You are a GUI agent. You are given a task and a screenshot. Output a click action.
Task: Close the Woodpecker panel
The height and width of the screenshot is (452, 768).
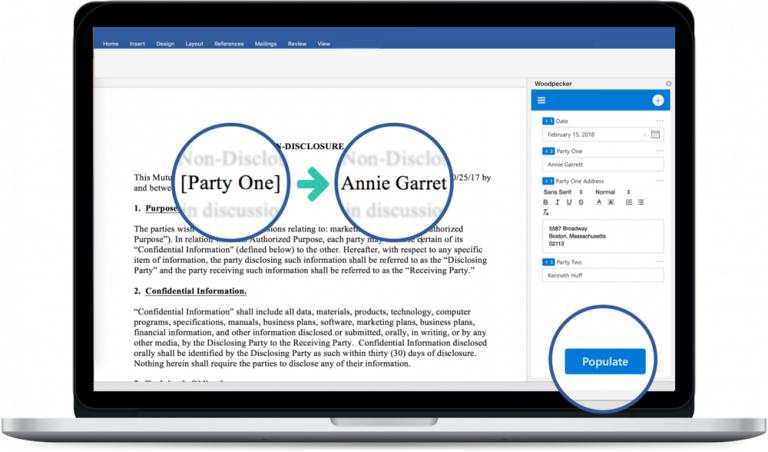[x=668, y=84]
